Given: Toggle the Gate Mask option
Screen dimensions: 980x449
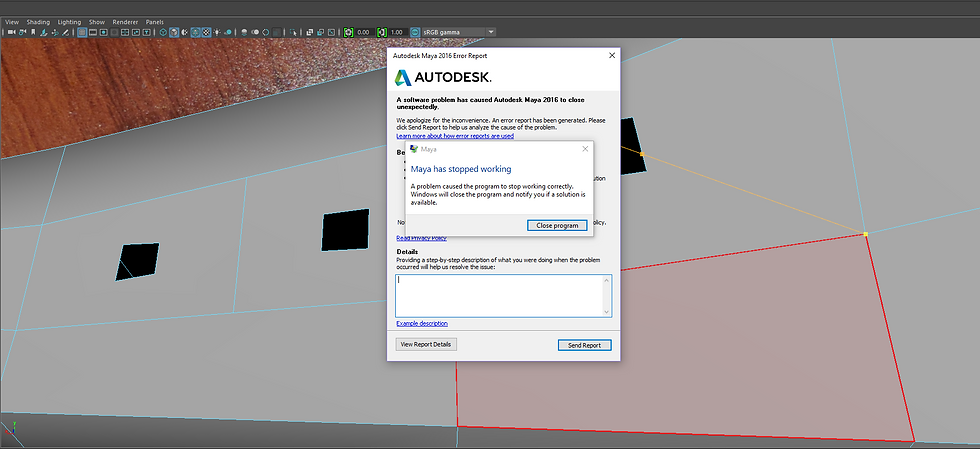Looking at the screenshot, I should point(114,31).
